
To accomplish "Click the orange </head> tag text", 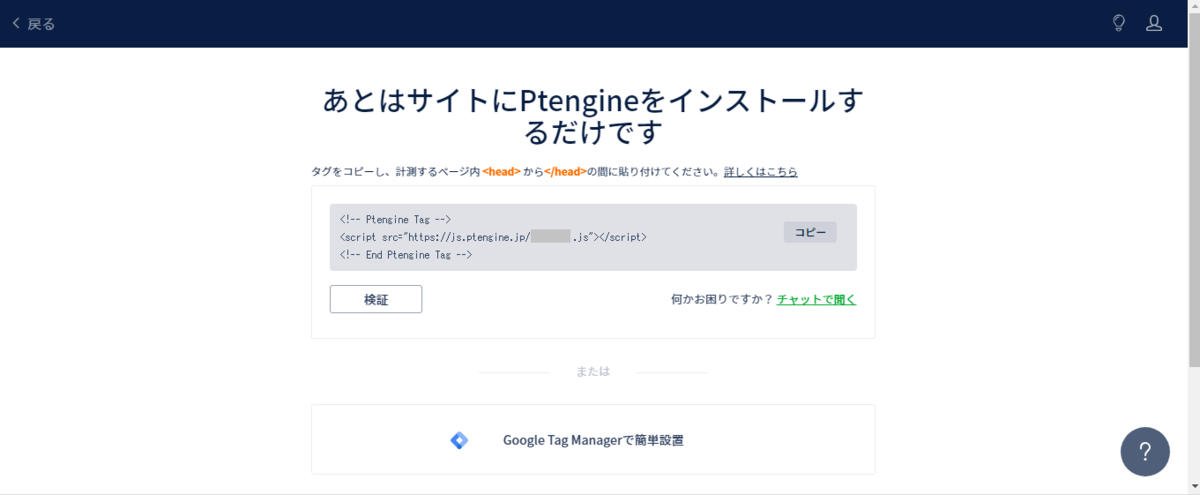I will pyautogui.click(x=565, y=172).
